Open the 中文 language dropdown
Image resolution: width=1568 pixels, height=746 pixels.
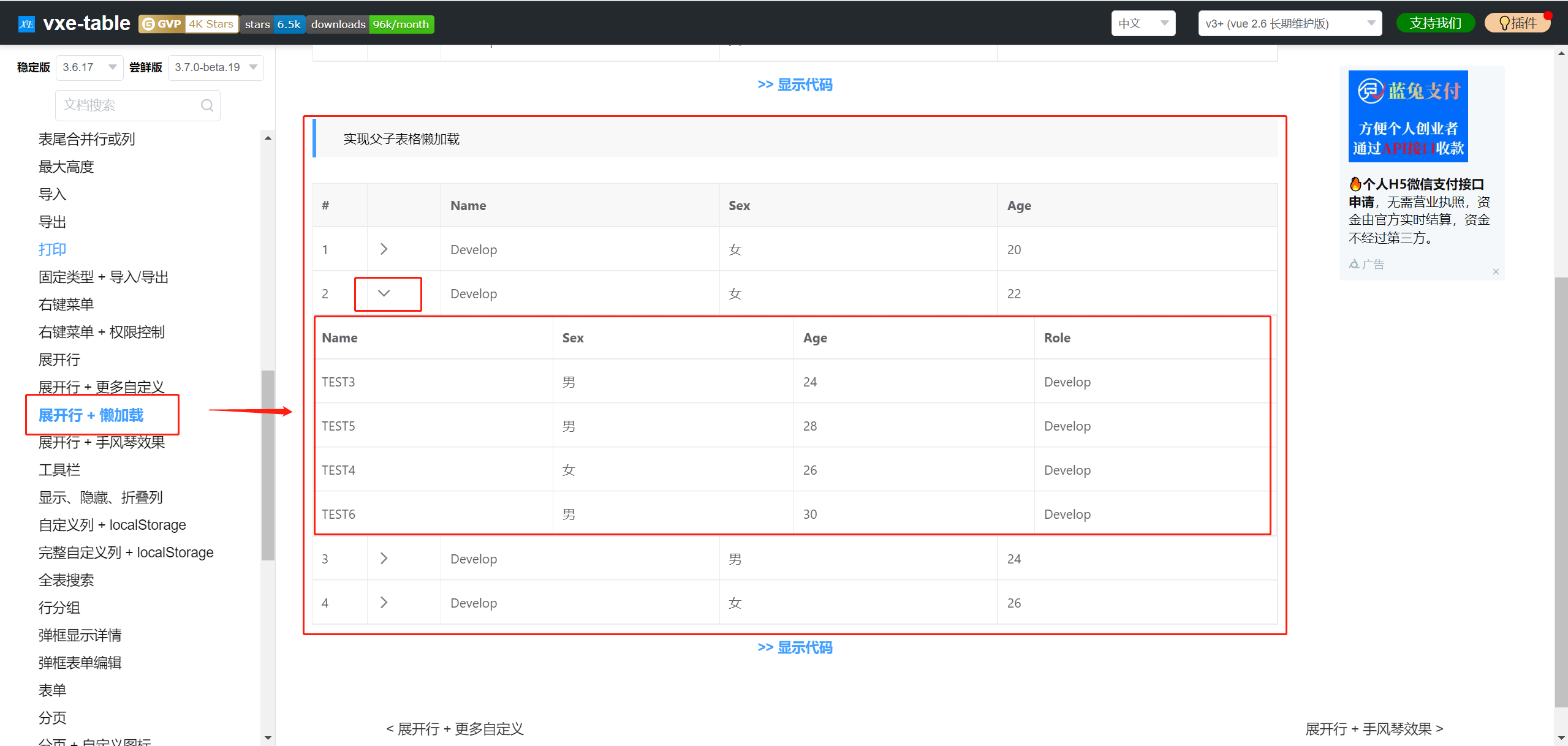point(1143,23)
